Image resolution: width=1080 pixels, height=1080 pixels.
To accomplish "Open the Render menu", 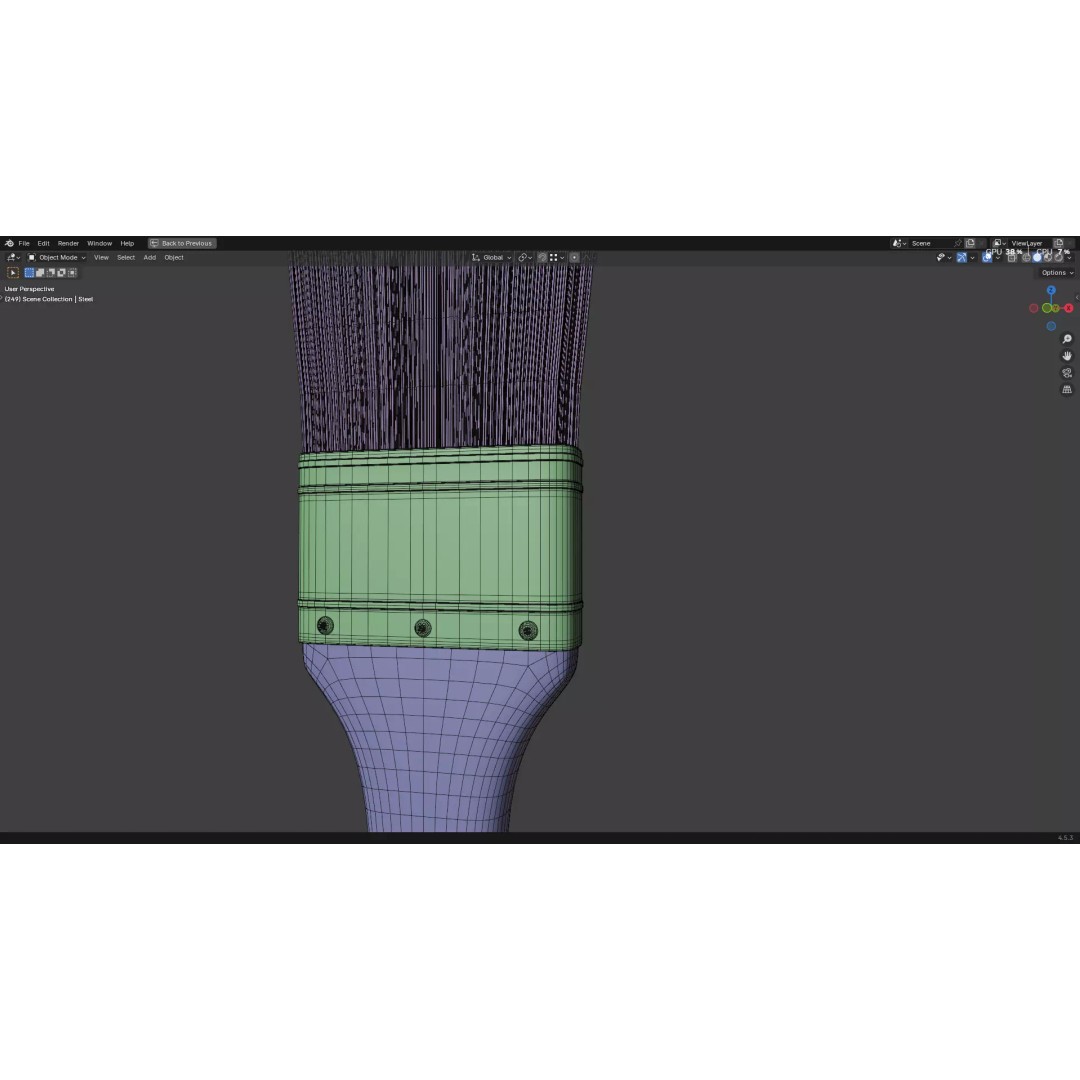I will tap(68, 243).
